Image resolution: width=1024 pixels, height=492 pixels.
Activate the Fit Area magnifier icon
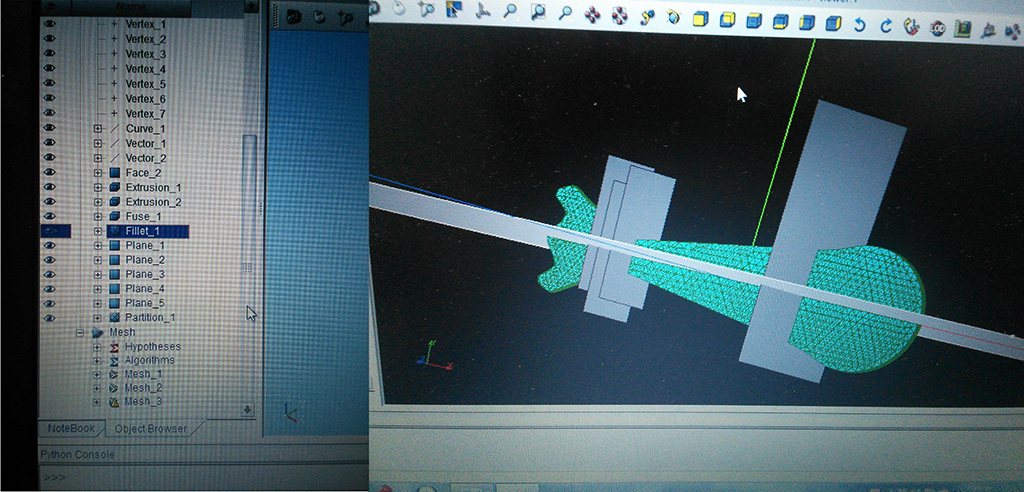[538, 12]
